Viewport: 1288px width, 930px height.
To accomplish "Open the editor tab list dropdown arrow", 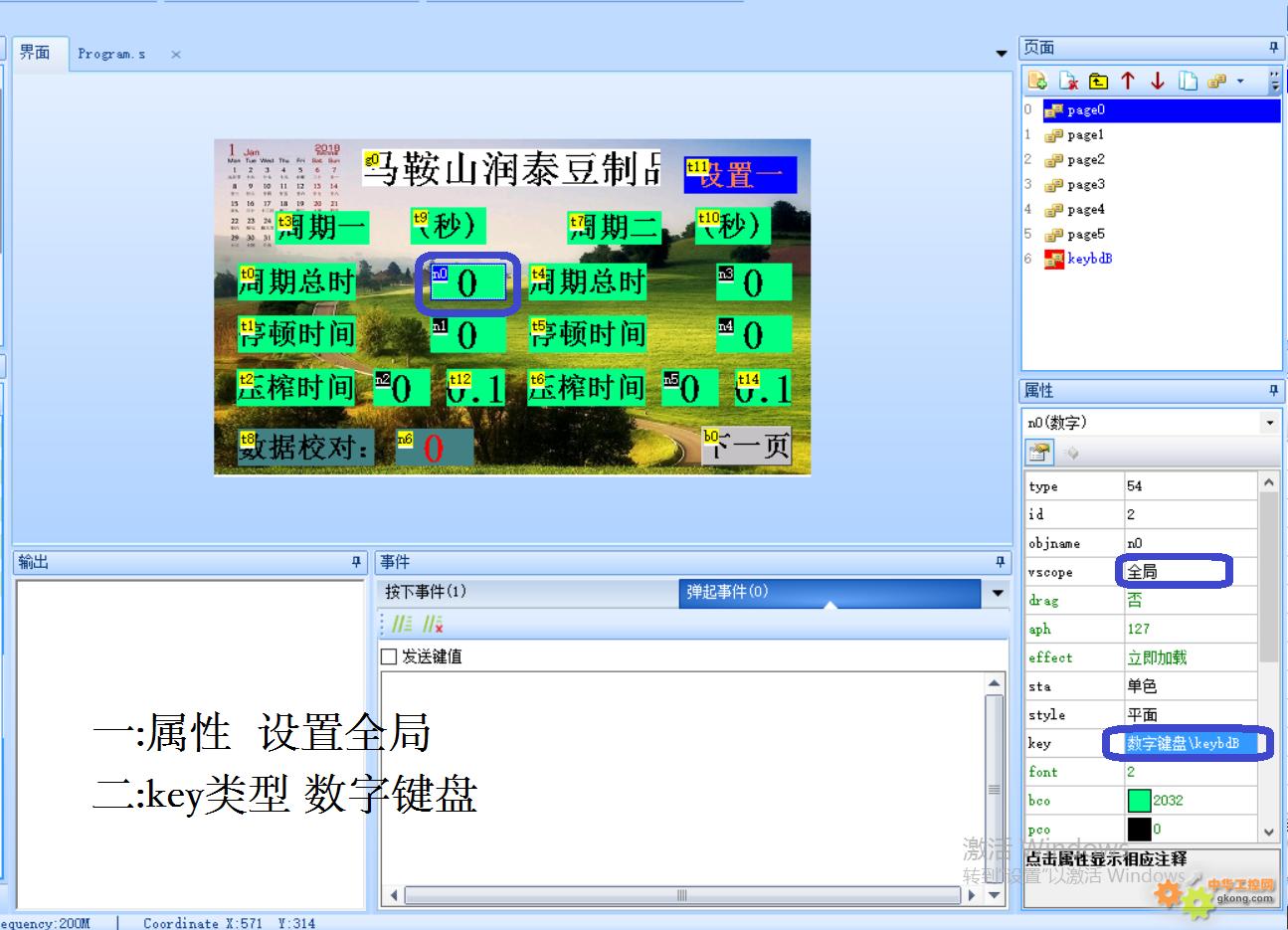I will (1002, 54).
